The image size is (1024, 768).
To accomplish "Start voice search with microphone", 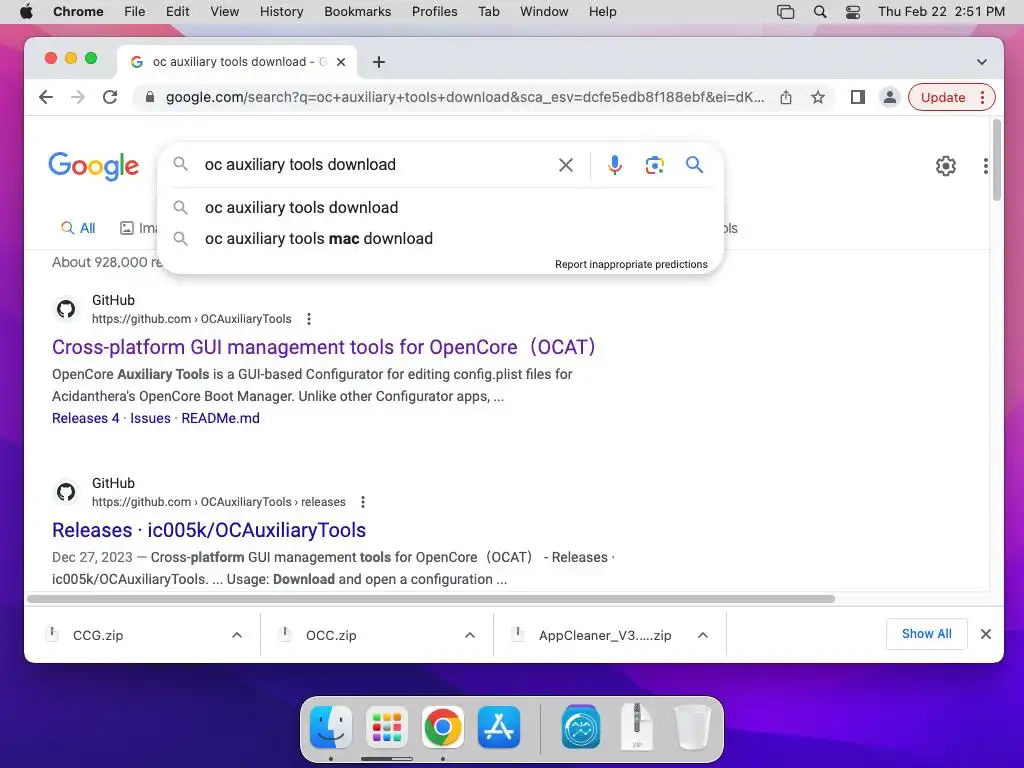I will click(x=615, y=165).
